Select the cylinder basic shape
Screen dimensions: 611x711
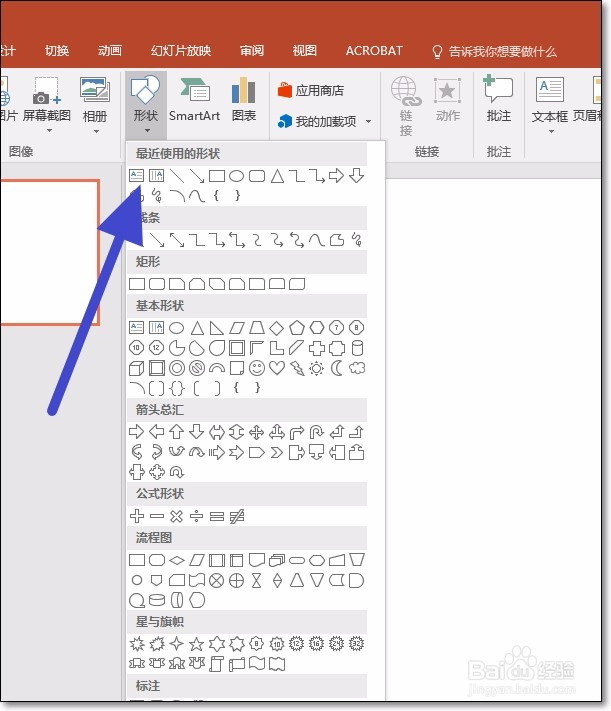pos(357,348)
